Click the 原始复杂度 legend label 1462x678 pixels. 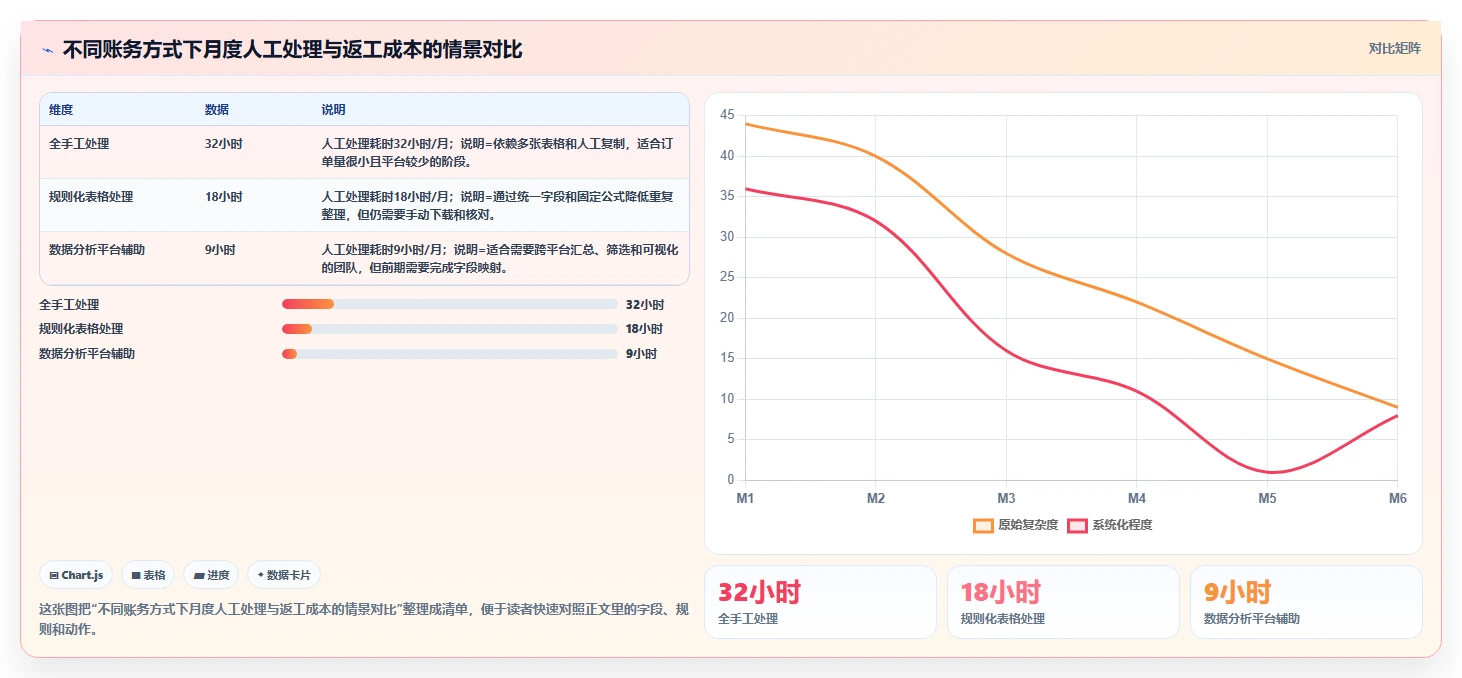click(1028, 525)
